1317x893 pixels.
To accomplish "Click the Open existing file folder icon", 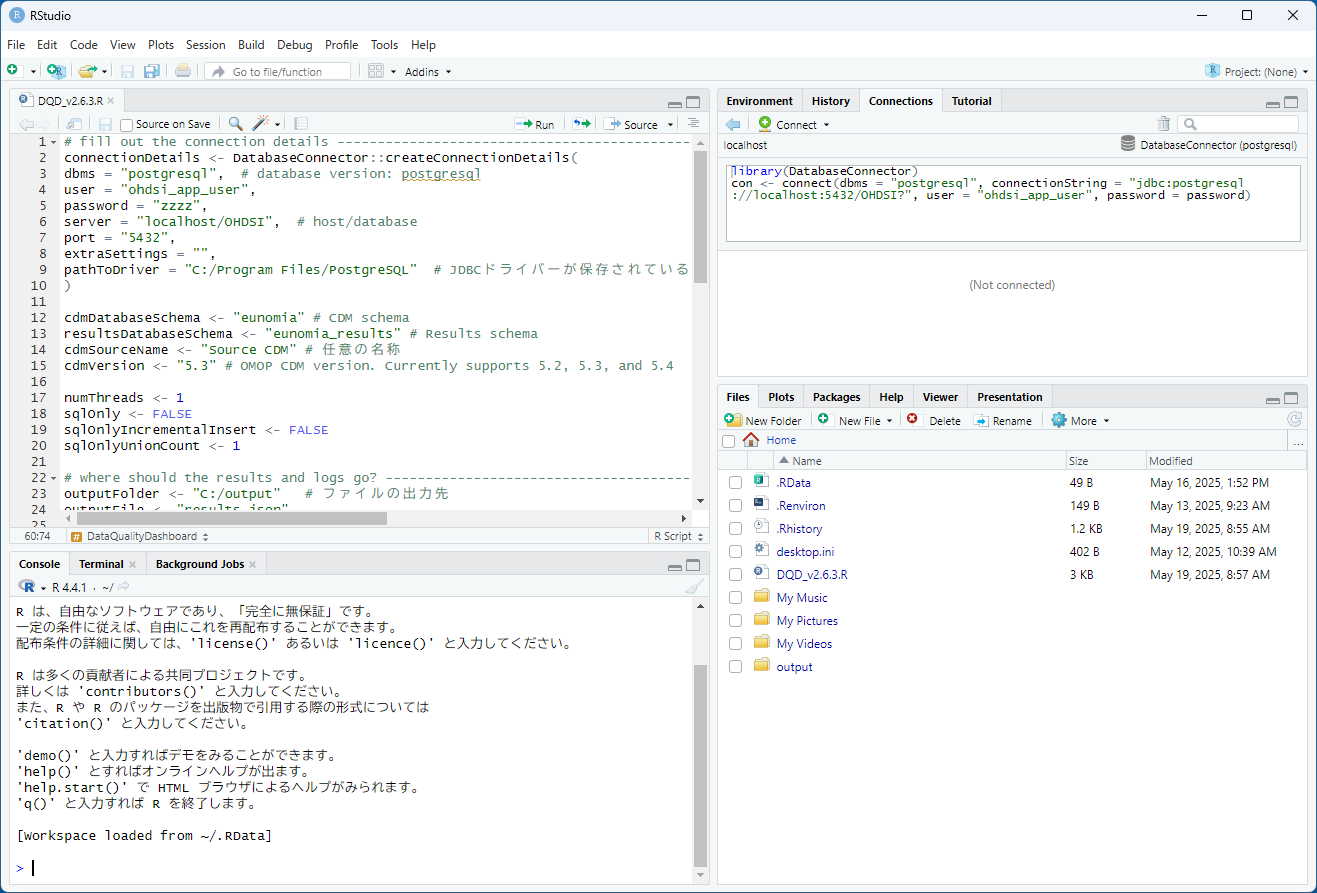I will point(88,71).
